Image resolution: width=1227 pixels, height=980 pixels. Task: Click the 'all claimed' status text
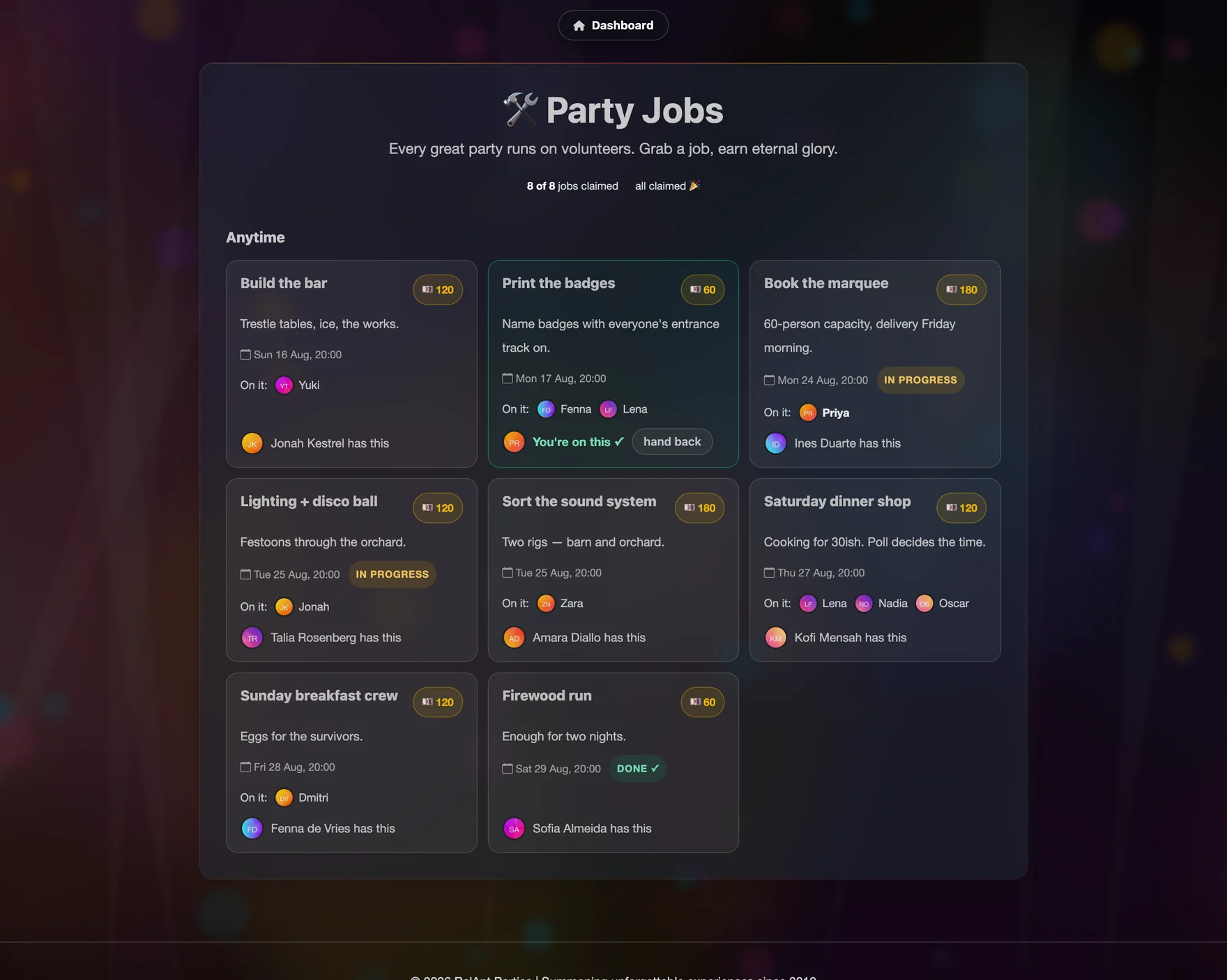tap(667, 186)
